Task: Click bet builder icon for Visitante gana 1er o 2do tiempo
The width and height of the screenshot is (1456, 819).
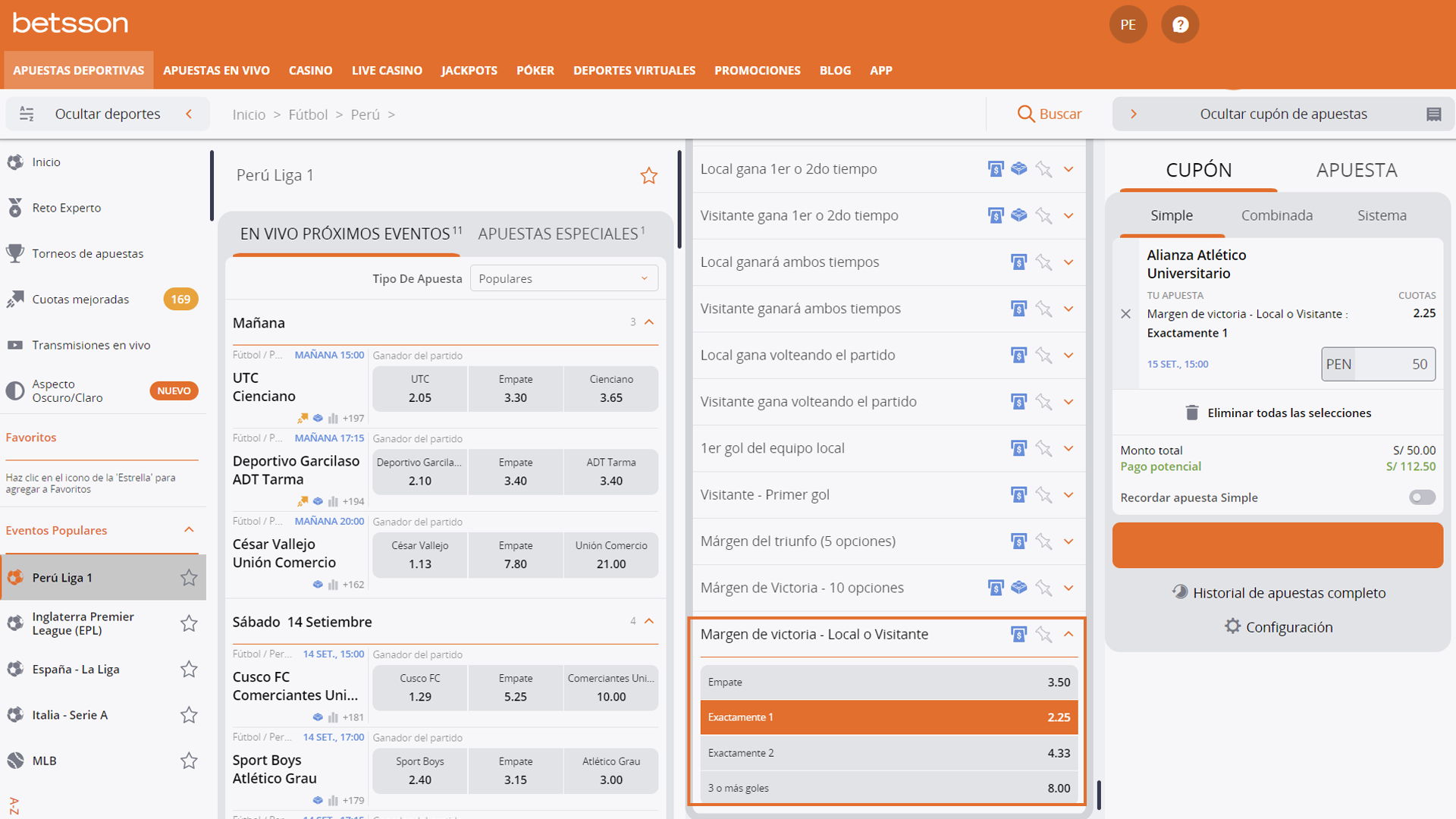Action: tap(1019, 215)
